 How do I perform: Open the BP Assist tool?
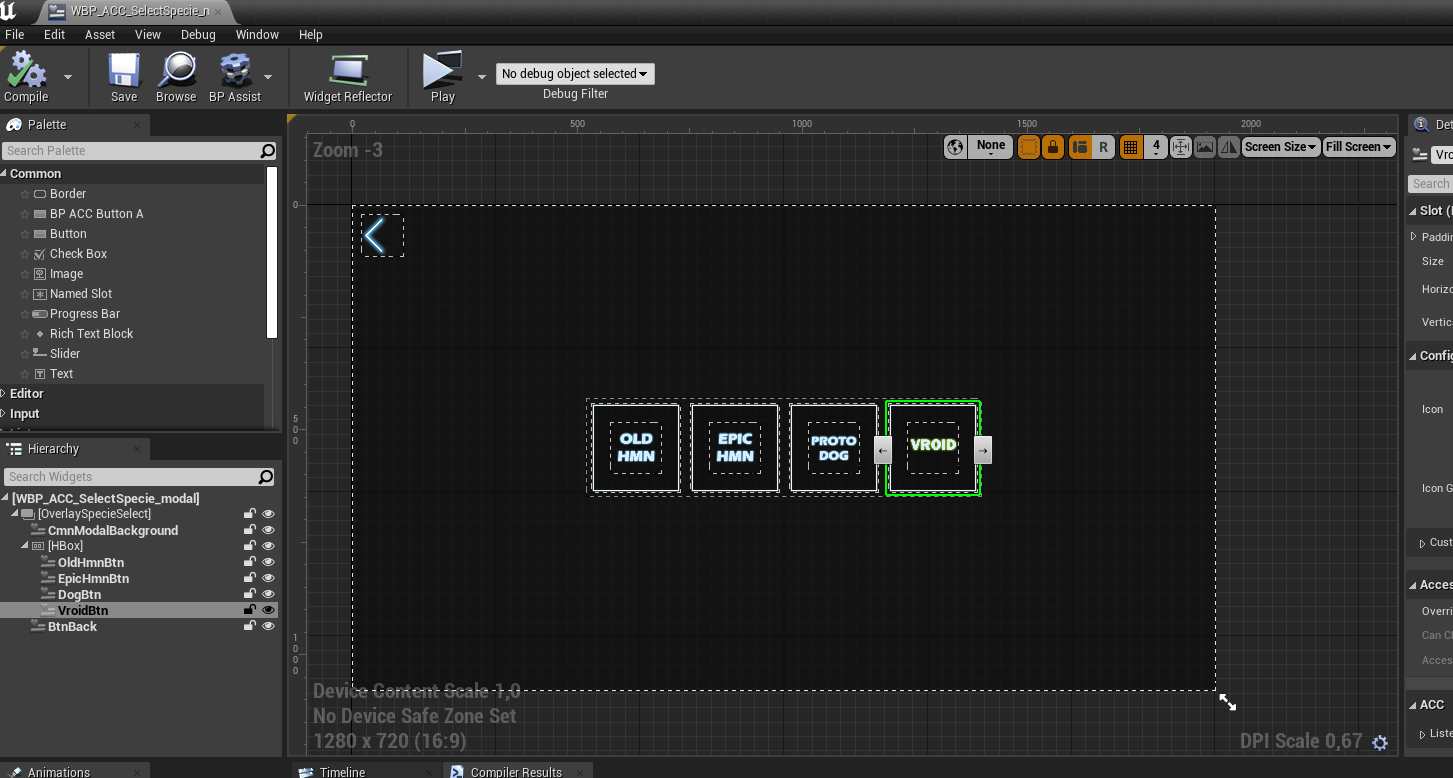[234, 77]
